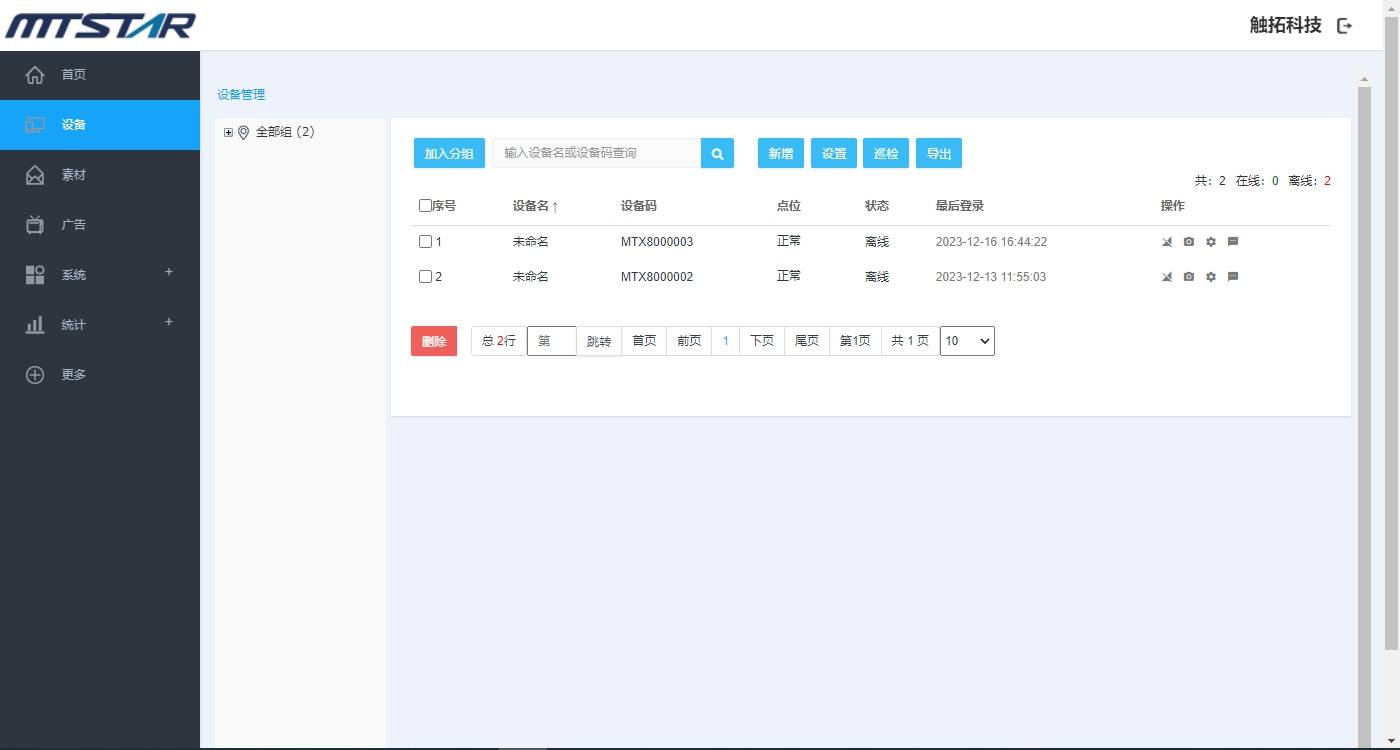
Task: Click the camera icon in row MTX8000002
Action: pos(1188,277)
